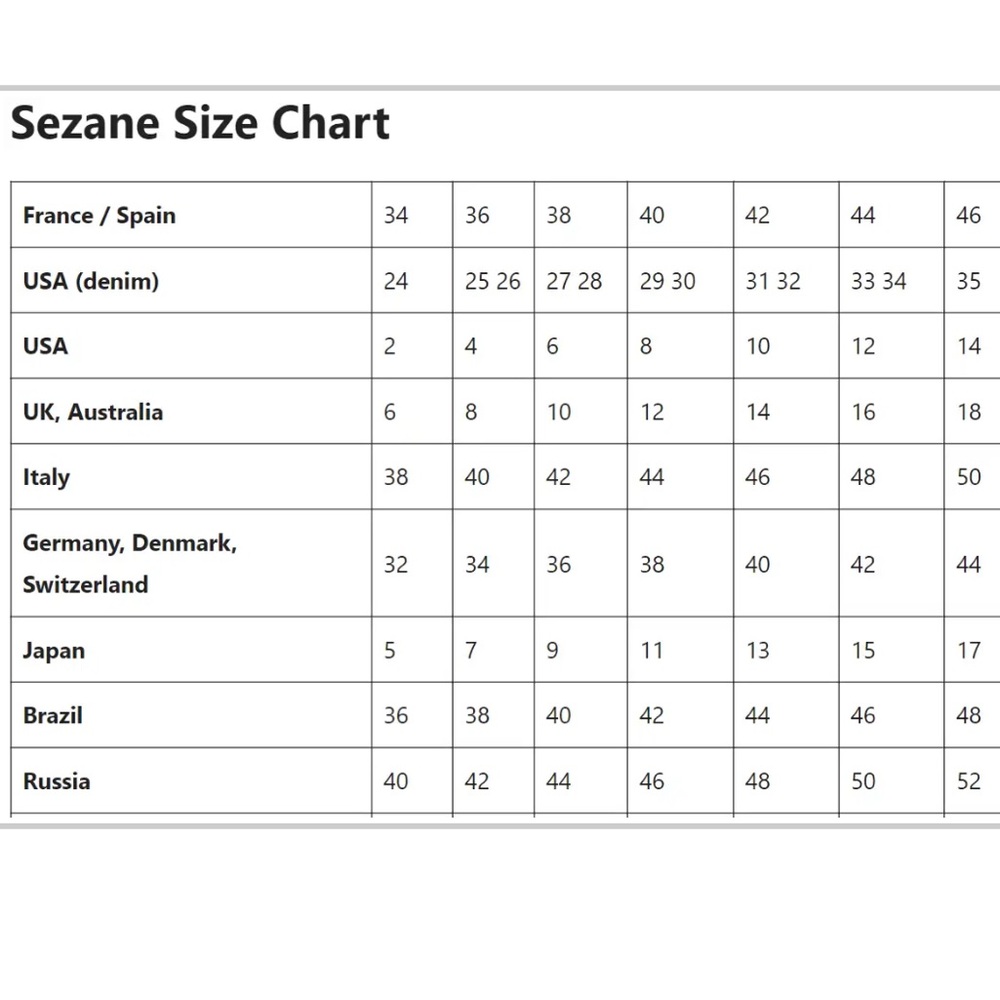Click the Russia row label
Screen dimensions: 1000x1000
click(x=56, y=782)
